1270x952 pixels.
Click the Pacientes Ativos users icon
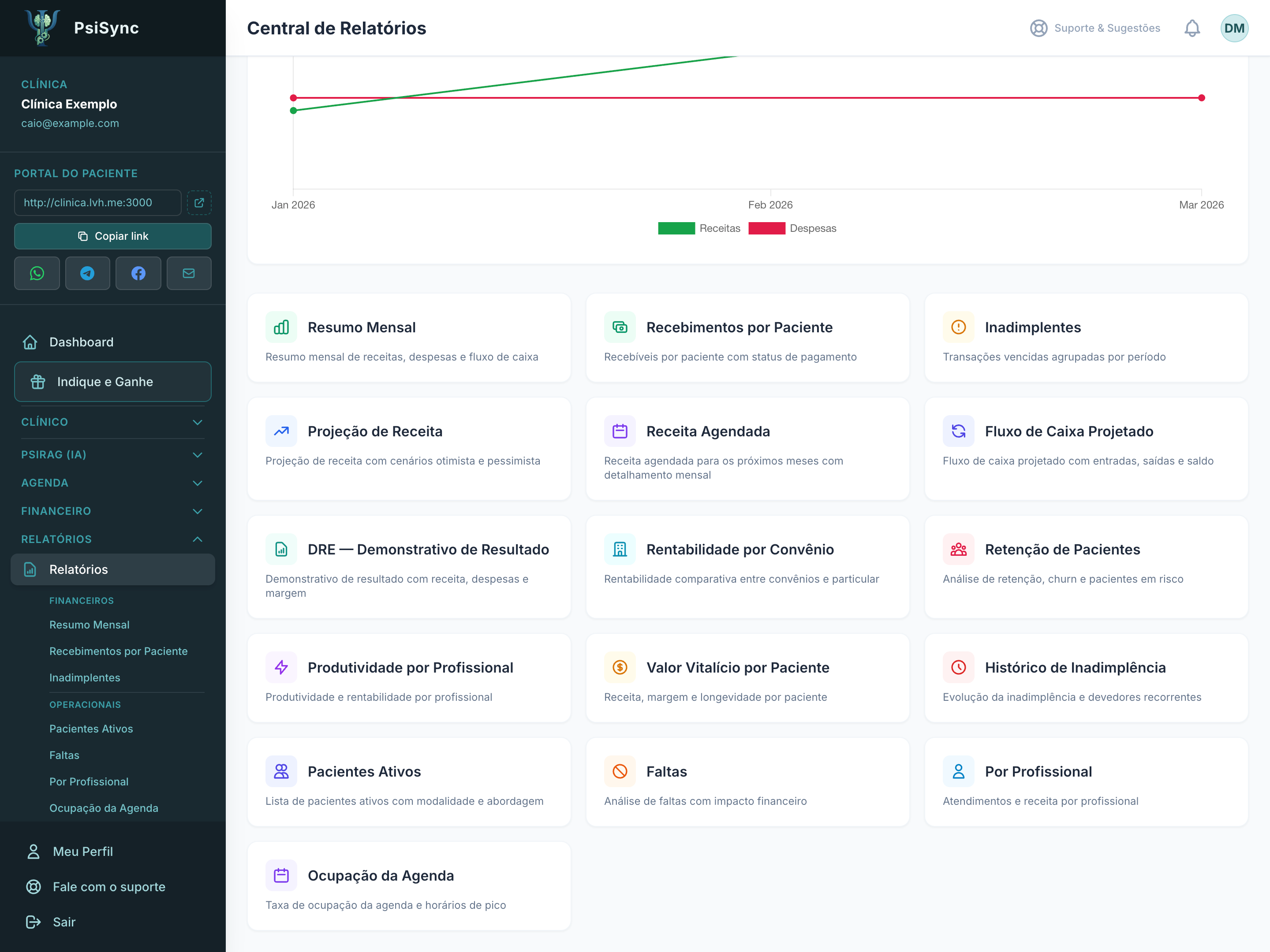(x=281, y=771)
